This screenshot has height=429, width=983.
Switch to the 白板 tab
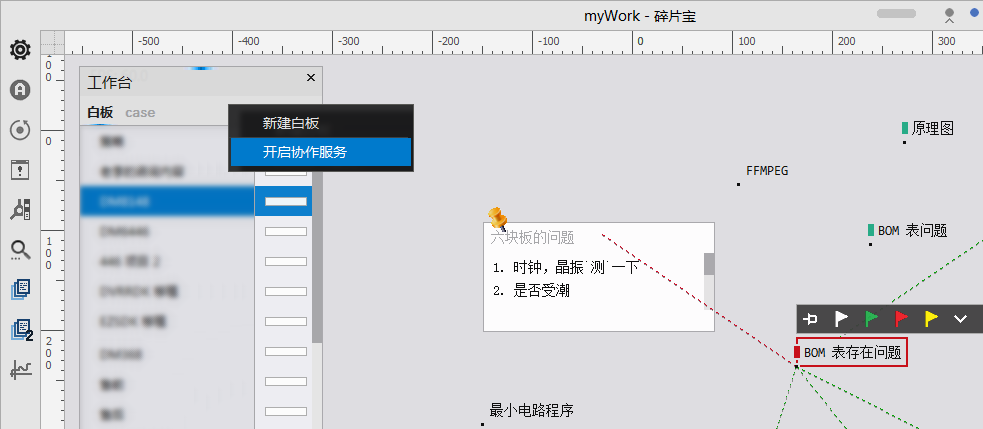pyautogui.click(x=100, y=112)
